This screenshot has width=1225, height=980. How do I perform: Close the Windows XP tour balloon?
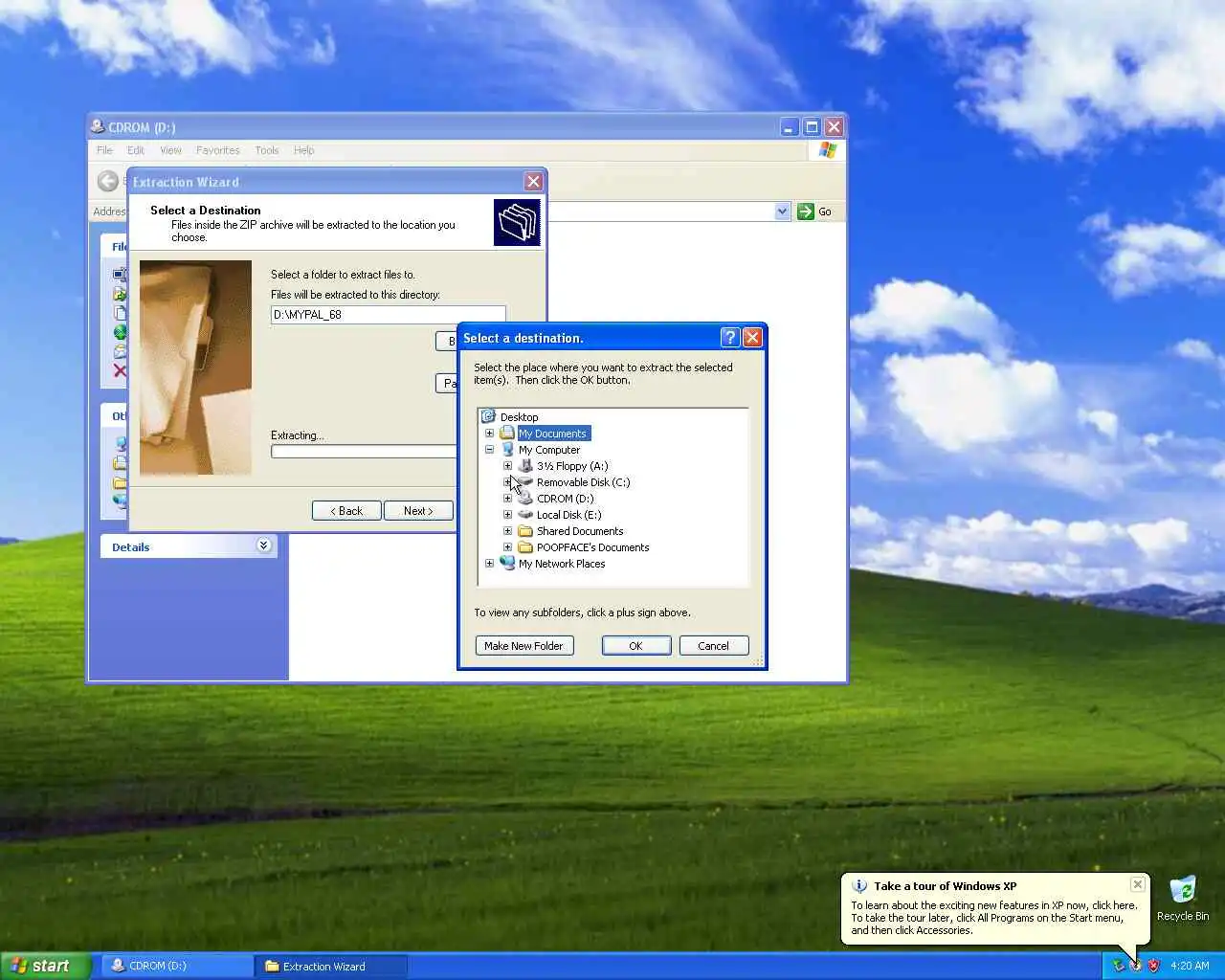tap(1137, 884)
